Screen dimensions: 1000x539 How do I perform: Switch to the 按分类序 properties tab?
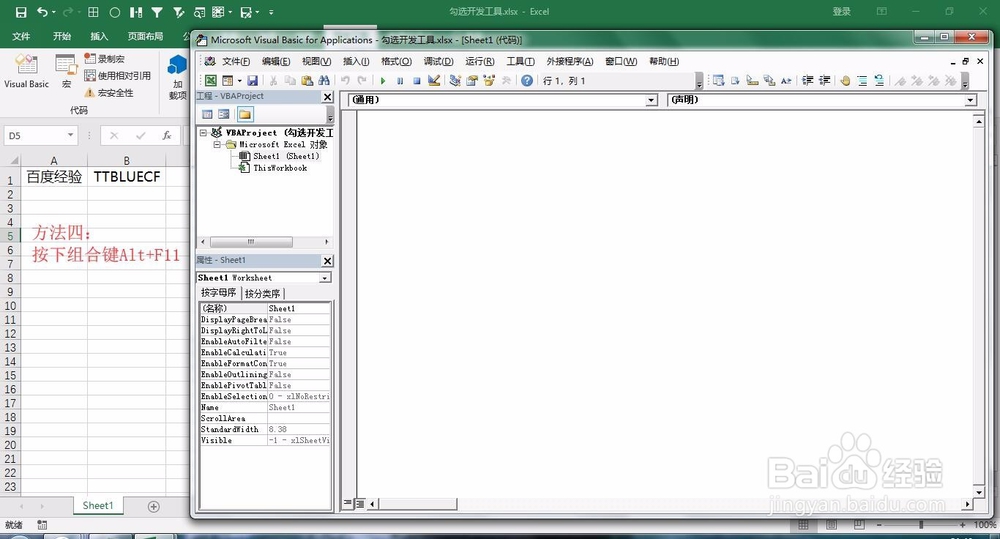262,293
